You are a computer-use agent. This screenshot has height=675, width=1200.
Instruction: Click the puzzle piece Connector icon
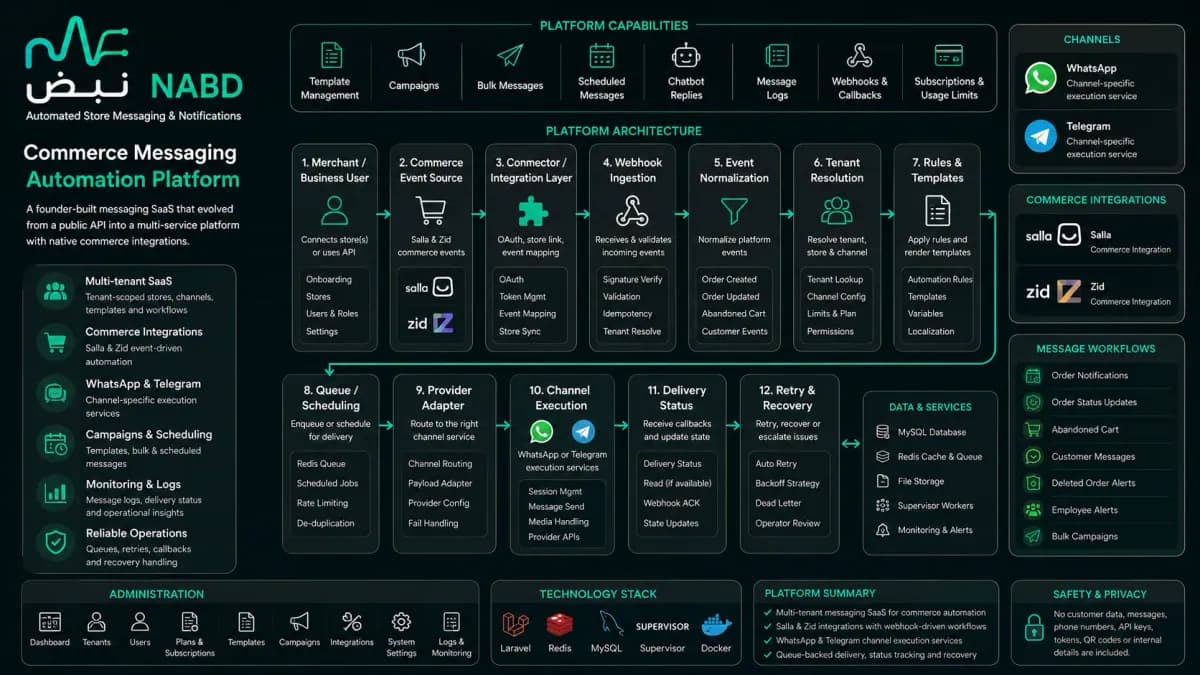coord(532,211)
